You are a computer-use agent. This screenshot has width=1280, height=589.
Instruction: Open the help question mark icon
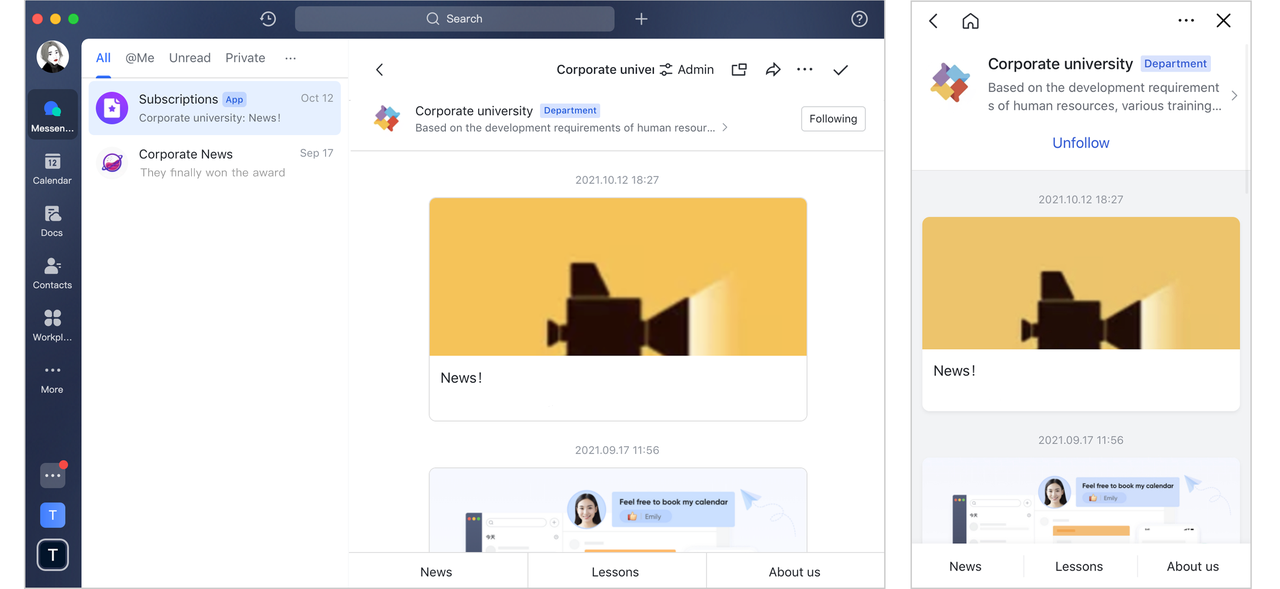pyautogui.click(x=859, y=19)
